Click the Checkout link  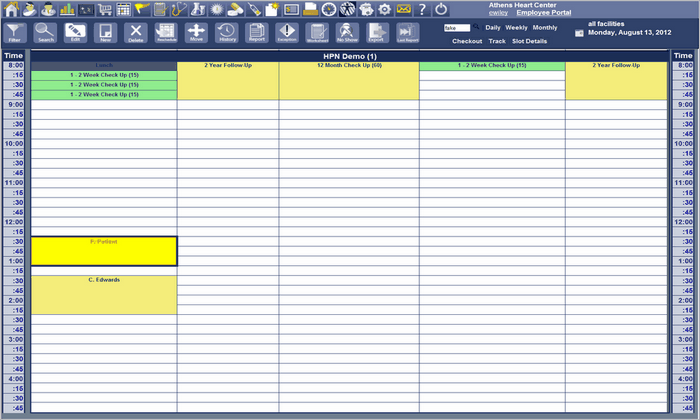pos(467,41)
